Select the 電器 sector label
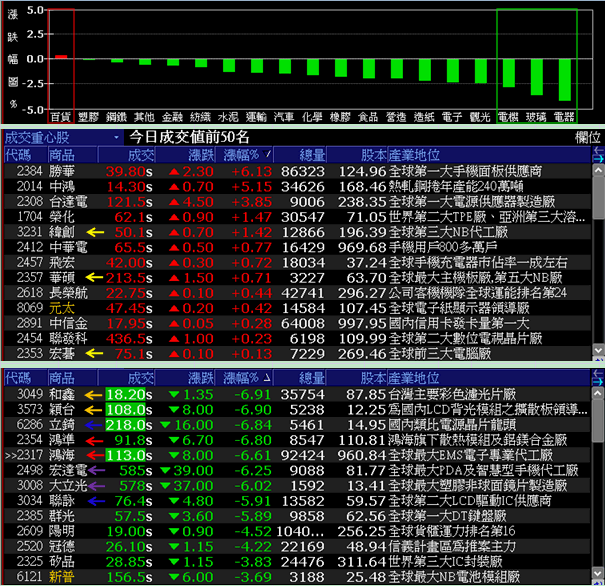Screen dimensions: 605x586 564,117
